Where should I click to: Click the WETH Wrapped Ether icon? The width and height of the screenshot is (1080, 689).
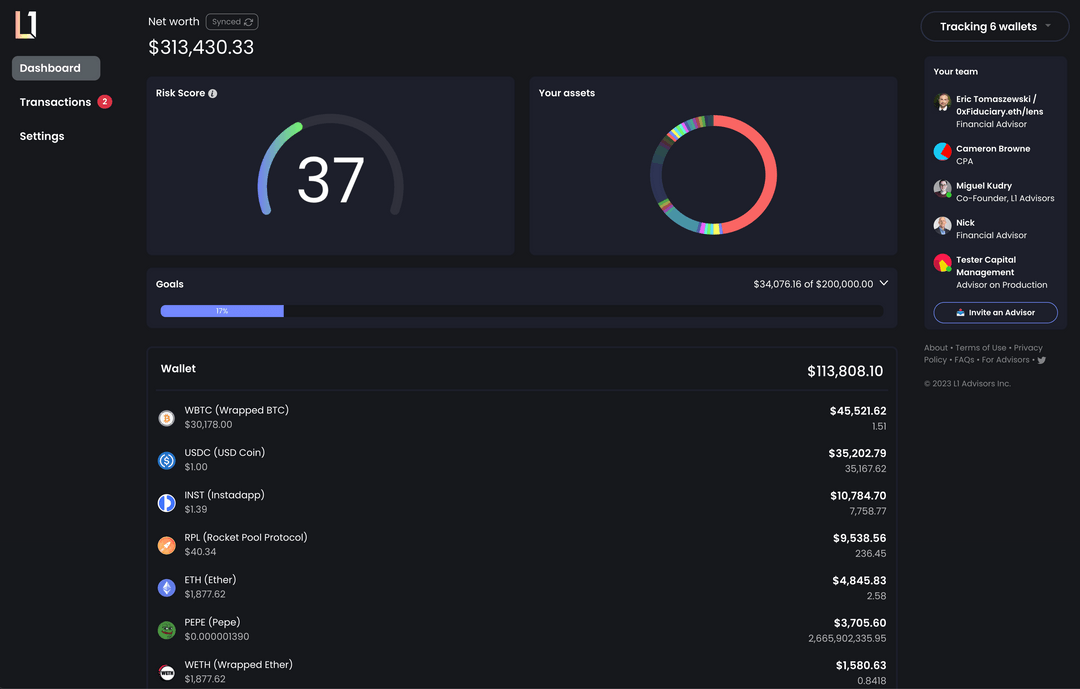(167, 672)
